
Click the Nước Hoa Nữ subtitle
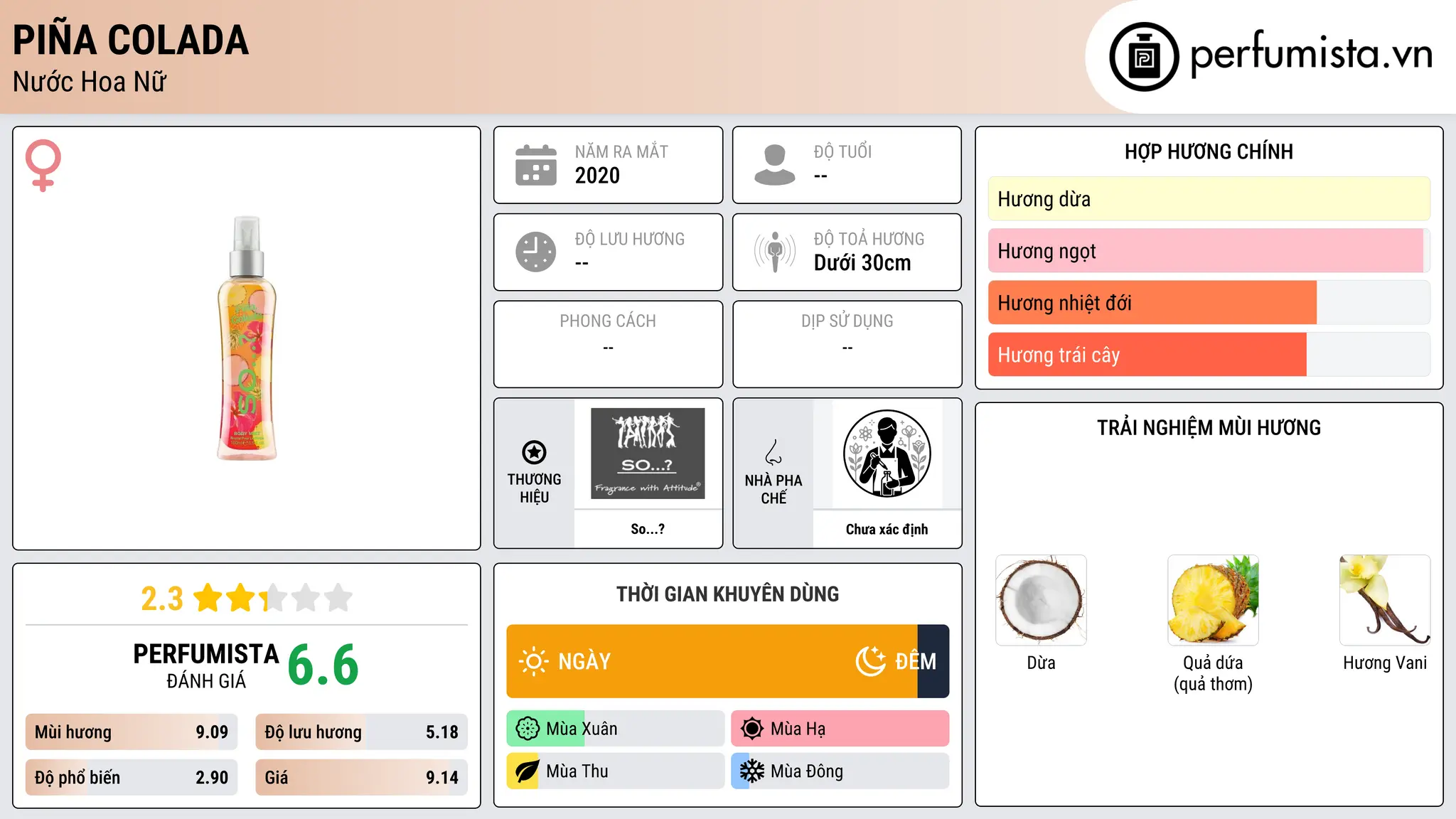[x=90, y=82]
